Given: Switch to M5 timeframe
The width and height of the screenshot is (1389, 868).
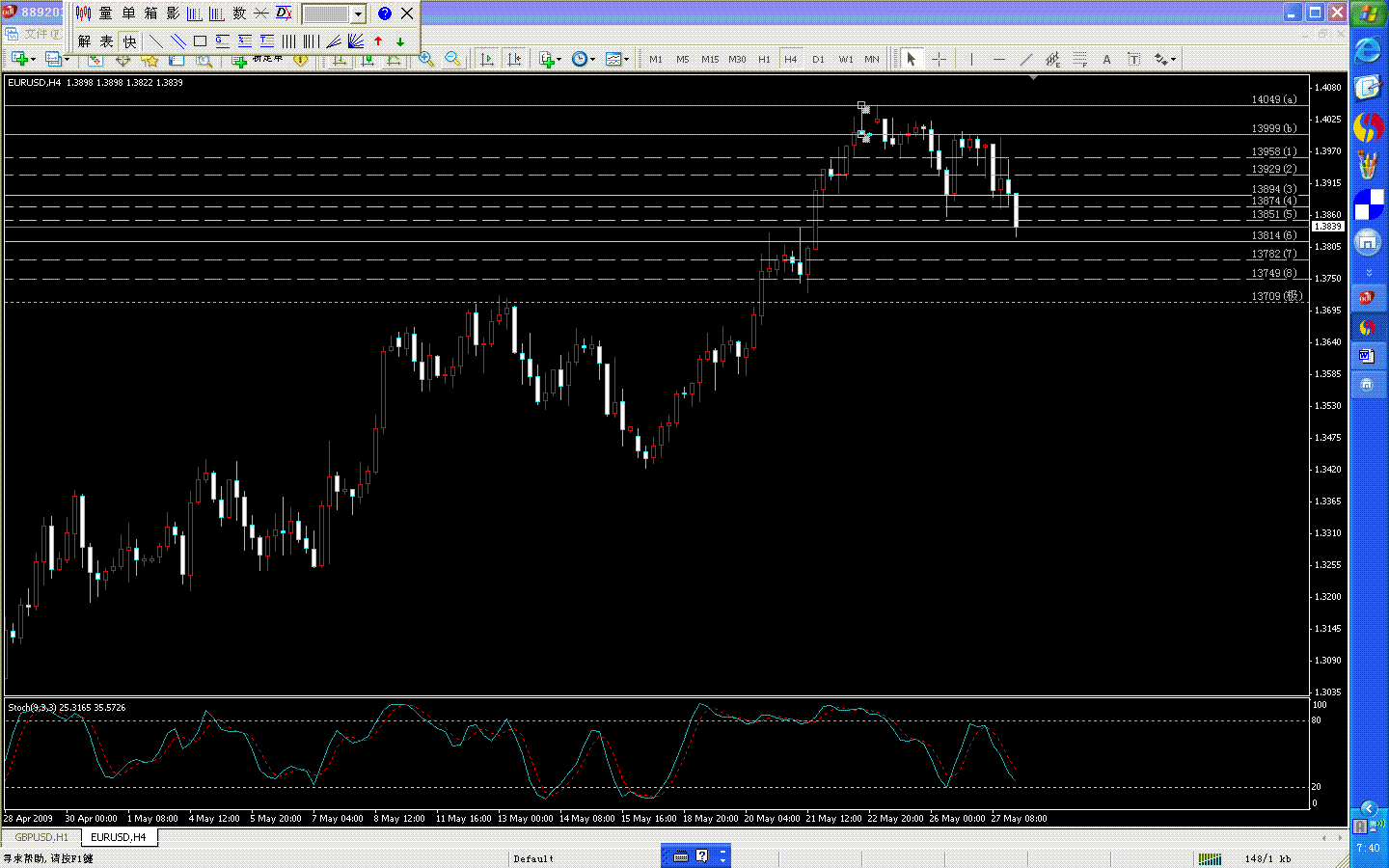Looking at the screenshot, I should [683, 60].
